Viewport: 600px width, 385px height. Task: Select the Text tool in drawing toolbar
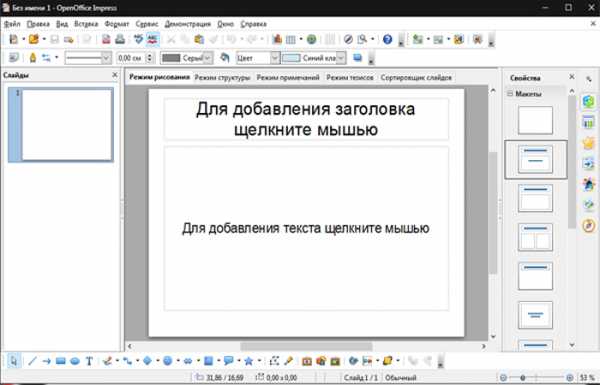(x=89, y=361)
